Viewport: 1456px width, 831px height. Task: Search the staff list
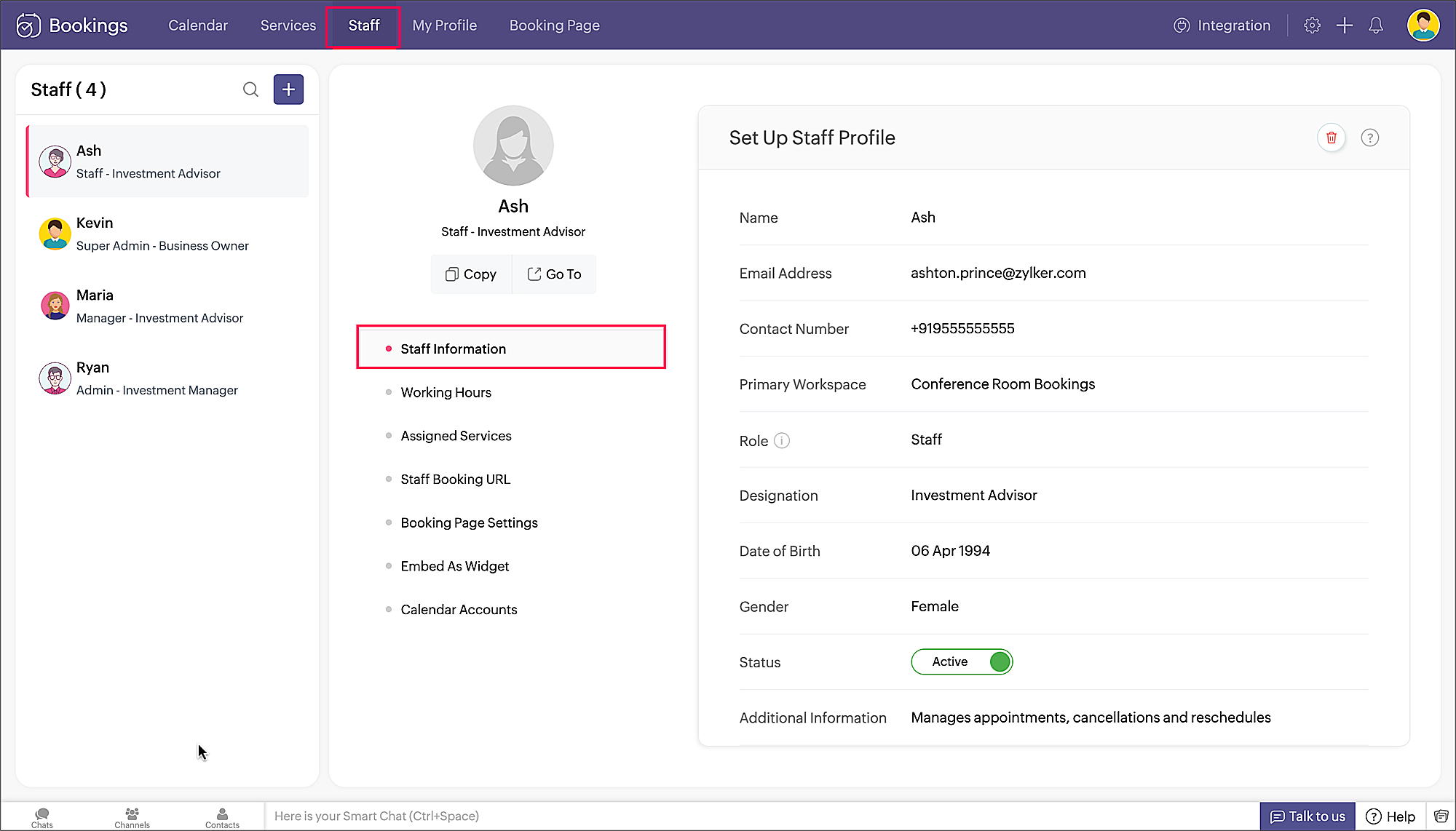(250, 90)
